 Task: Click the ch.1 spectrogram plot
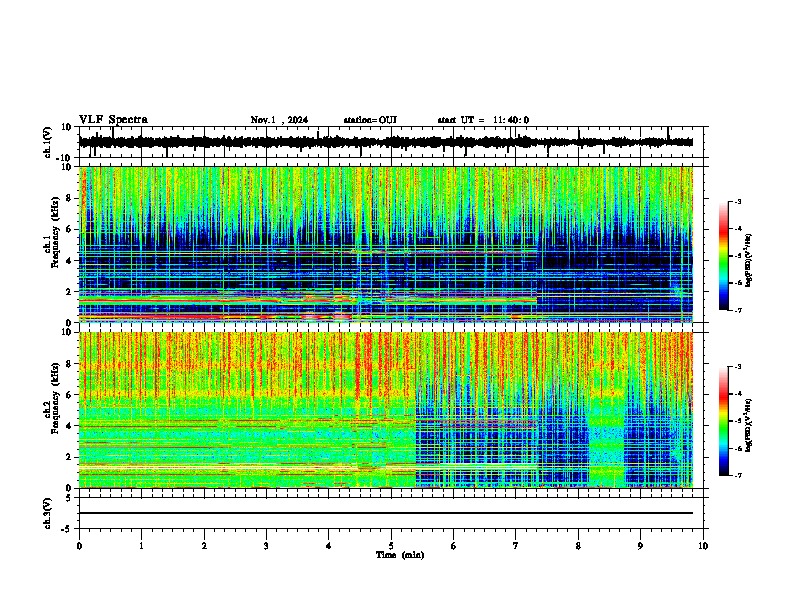coord(386,244)
